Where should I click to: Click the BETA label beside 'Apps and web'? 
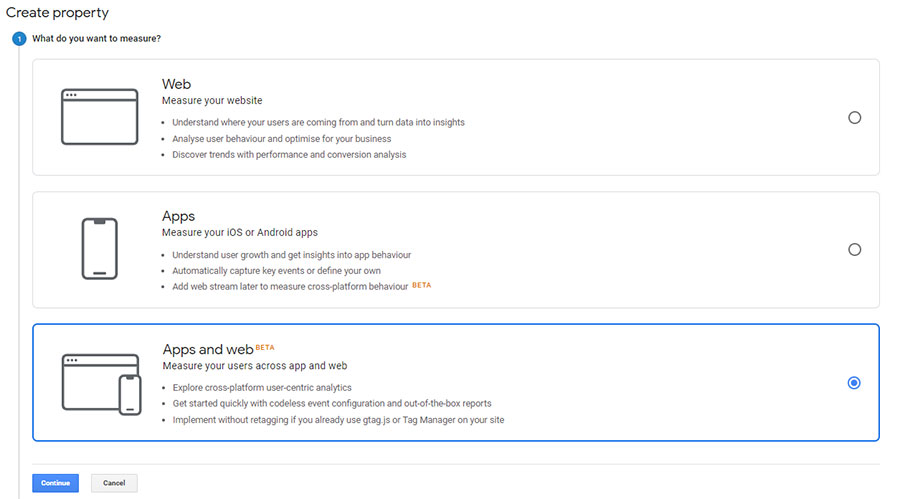[x=265, y=347]
